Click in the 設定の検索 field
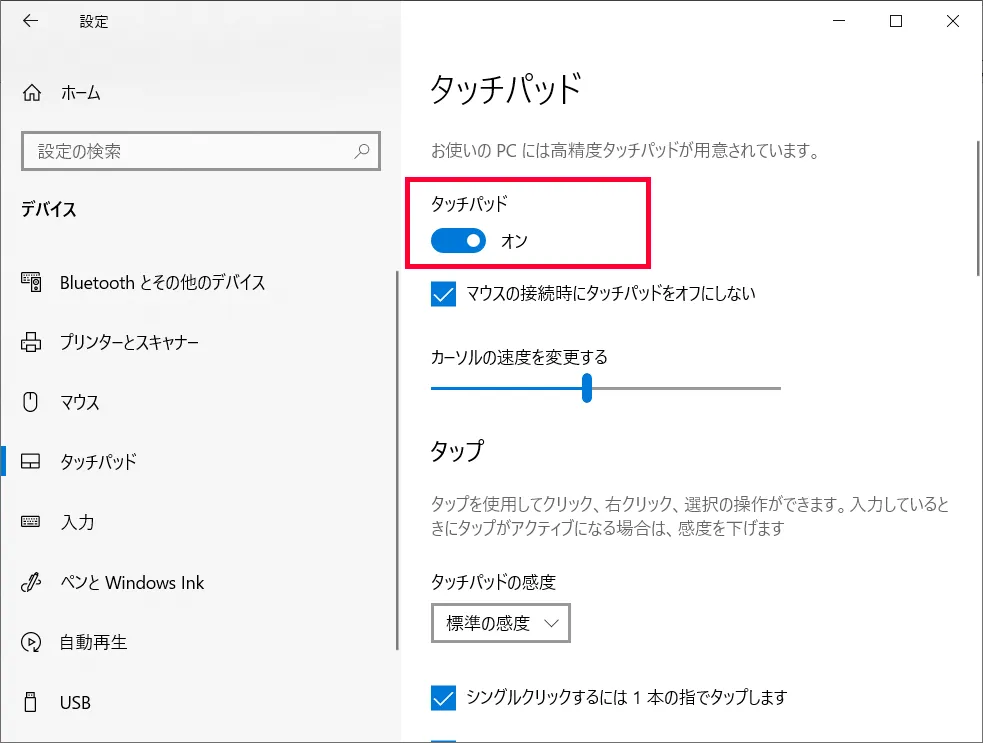Viewport: 983px width, 743px height. click(x=201, y=151)
